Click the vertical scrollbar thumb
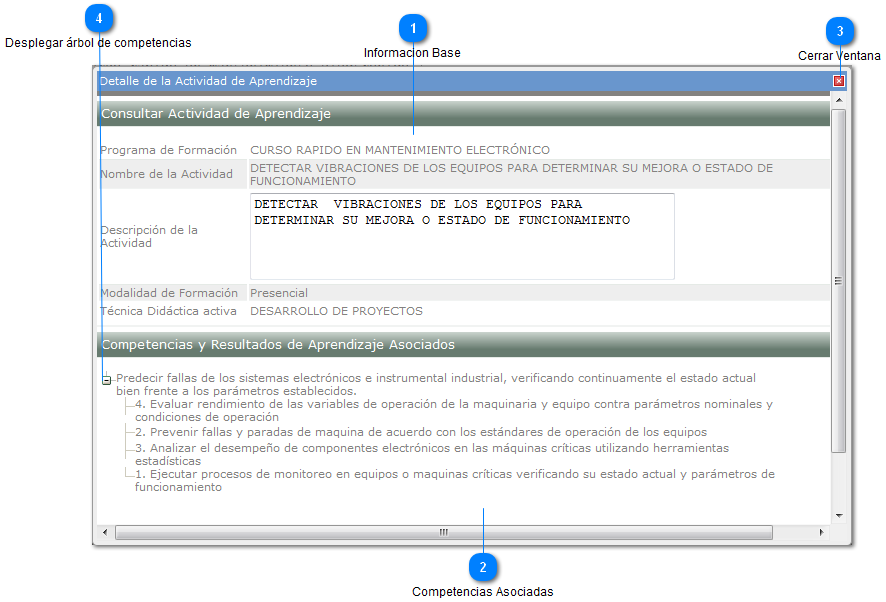Viewport: 886px width, 602px height. click(839, 281)
